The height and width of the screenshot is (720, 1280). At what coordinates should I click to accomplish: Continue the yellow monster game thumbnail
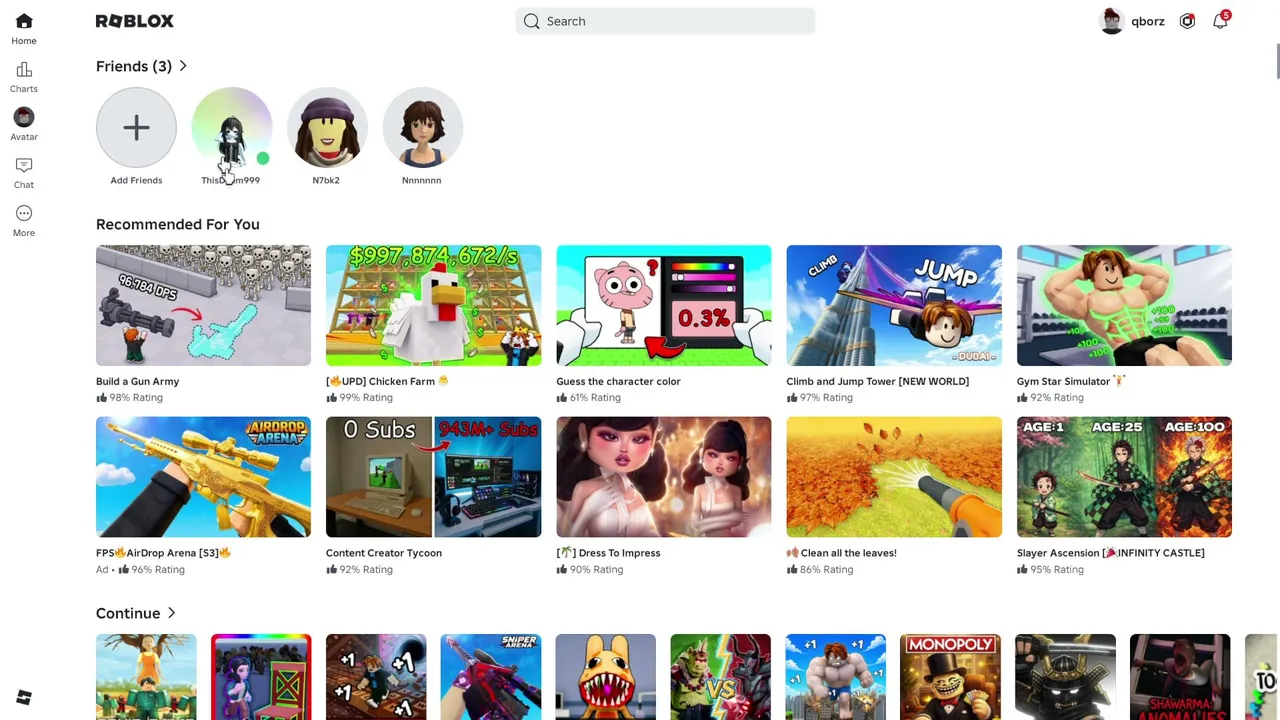click(x=606, y=677)
